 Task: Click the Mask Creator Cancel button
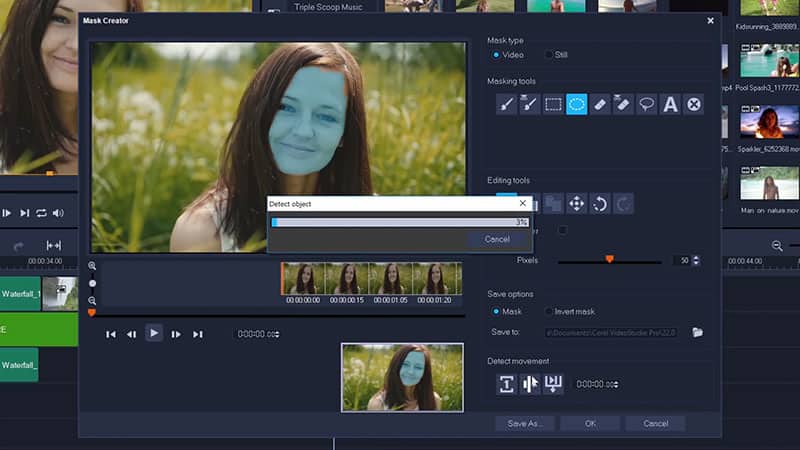(x=656, y=423)
